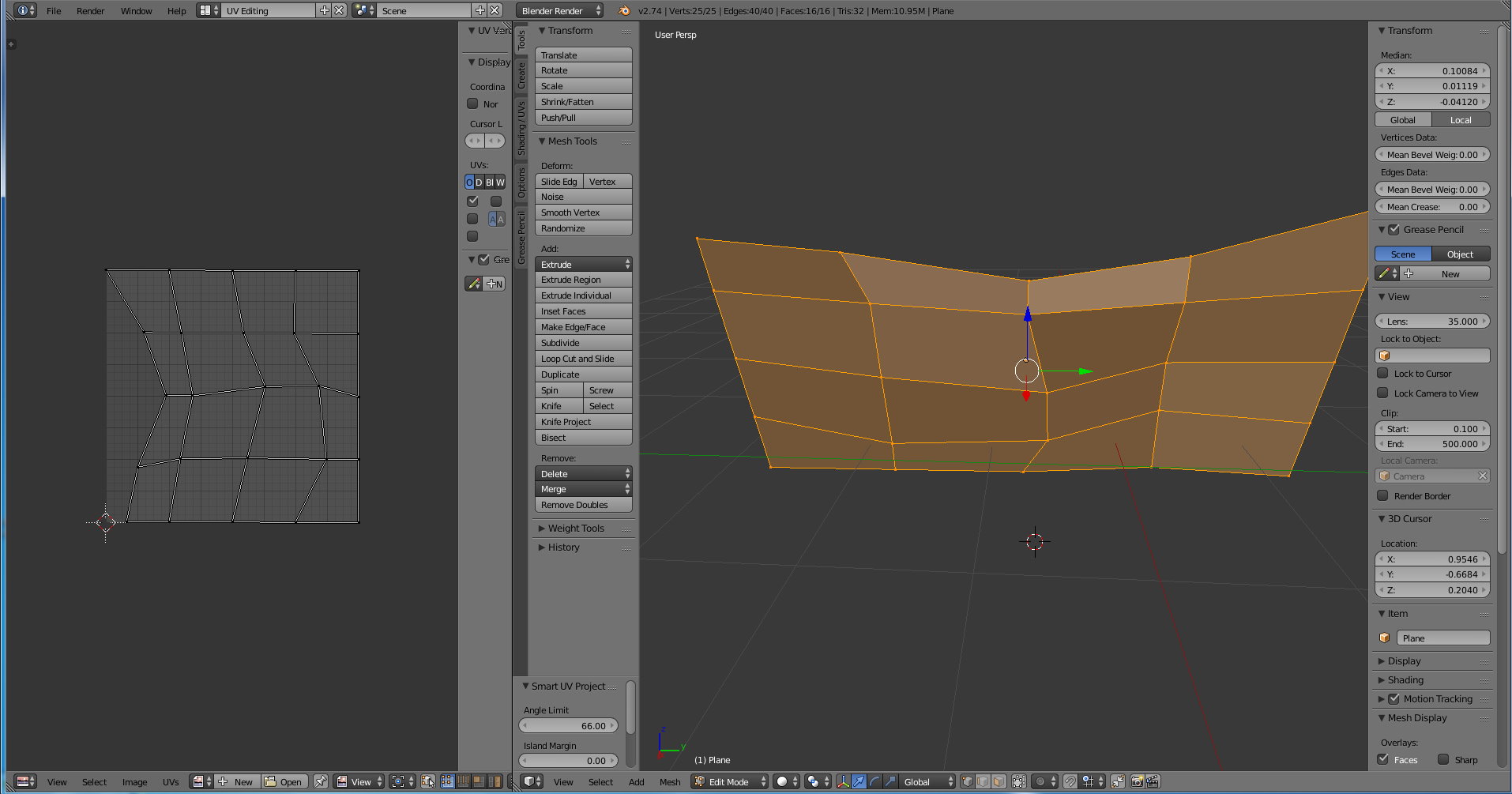
Task: Toggle Grease Pencil panel checkbox
Action: [x=1394, y=229]
